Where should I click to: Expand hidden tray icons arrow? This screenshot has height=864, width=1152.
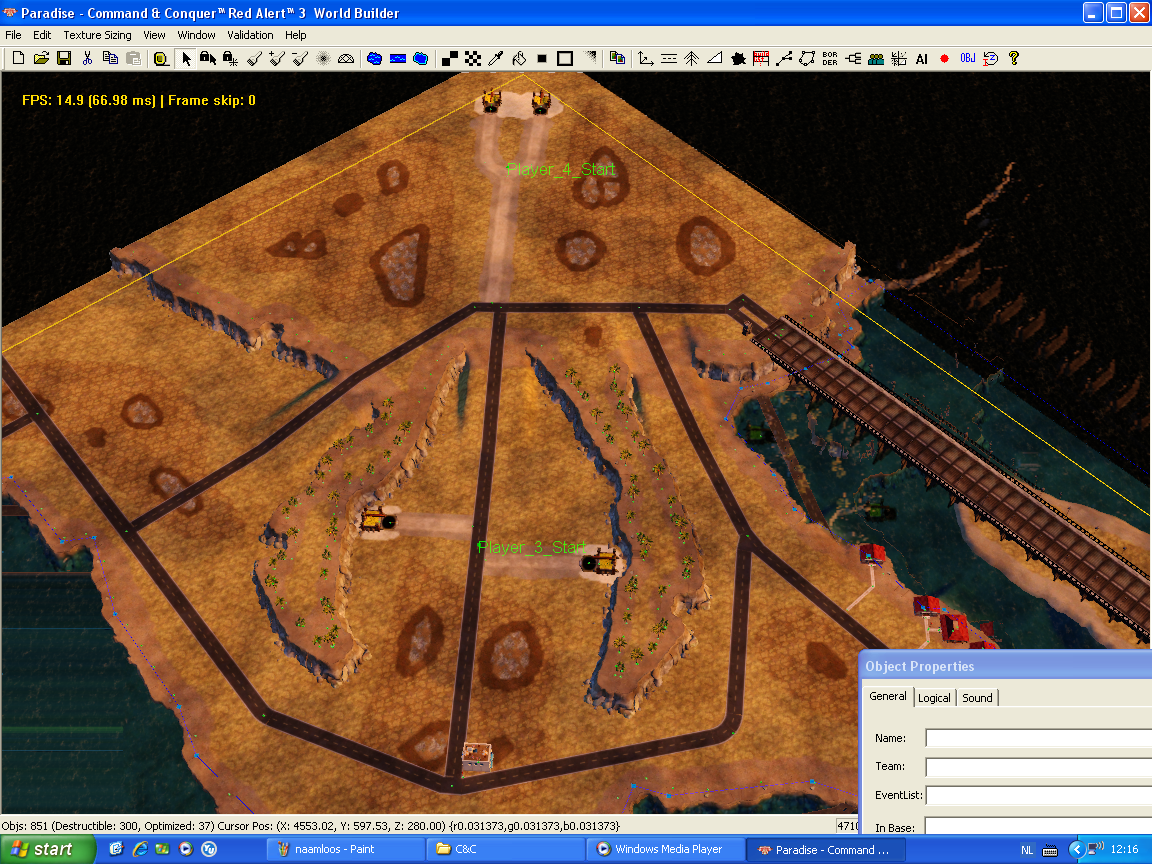[x=1076, y=849]
